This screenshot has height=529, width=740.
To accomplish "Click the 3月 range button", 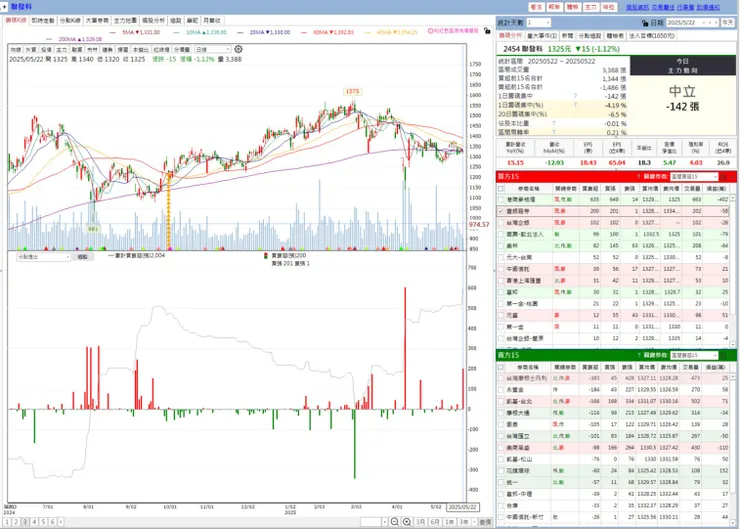I will click(x=420, y=521).
